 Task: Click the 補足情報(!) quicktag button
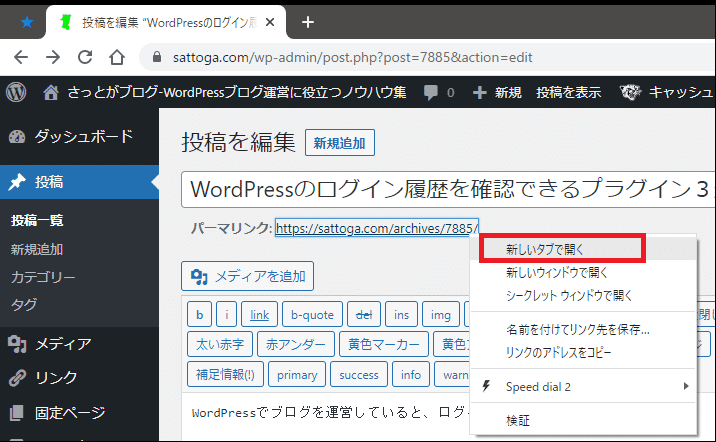pyautogui.click(x=226, y=374)
